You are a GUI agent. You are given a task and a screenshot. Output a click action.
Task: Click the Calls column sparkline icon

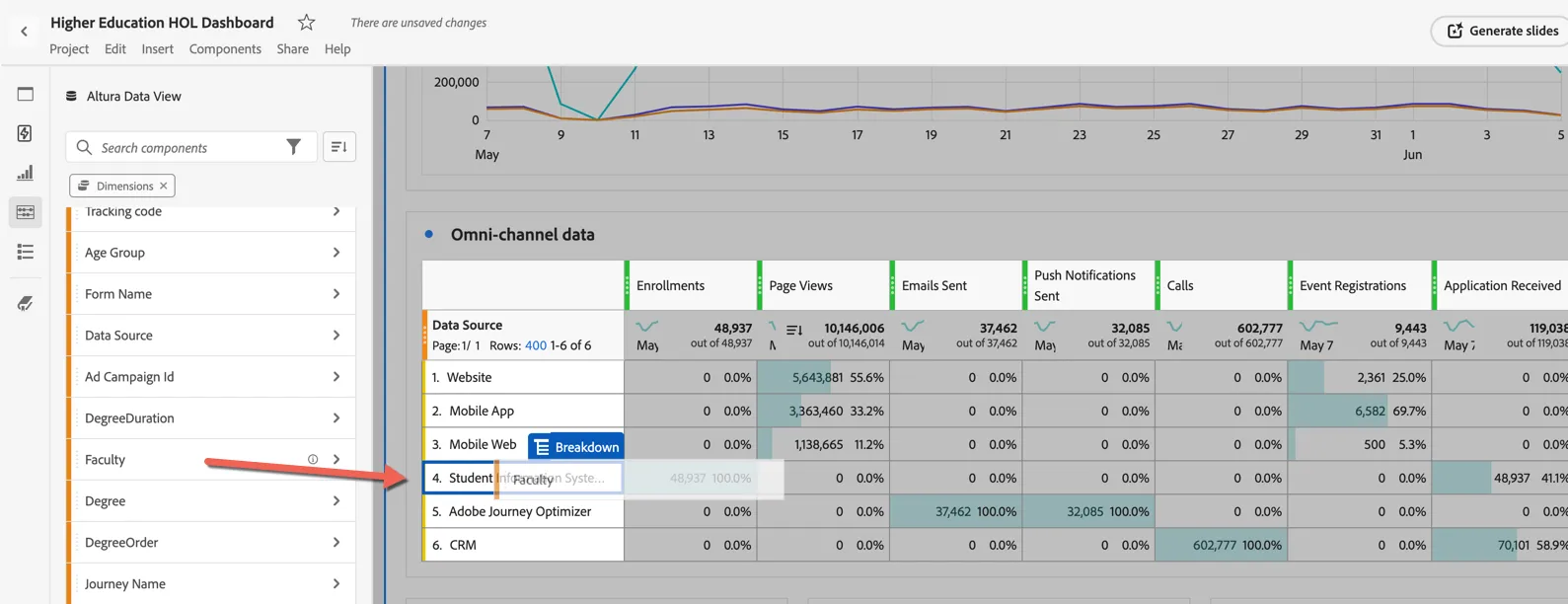[1174, 326]
